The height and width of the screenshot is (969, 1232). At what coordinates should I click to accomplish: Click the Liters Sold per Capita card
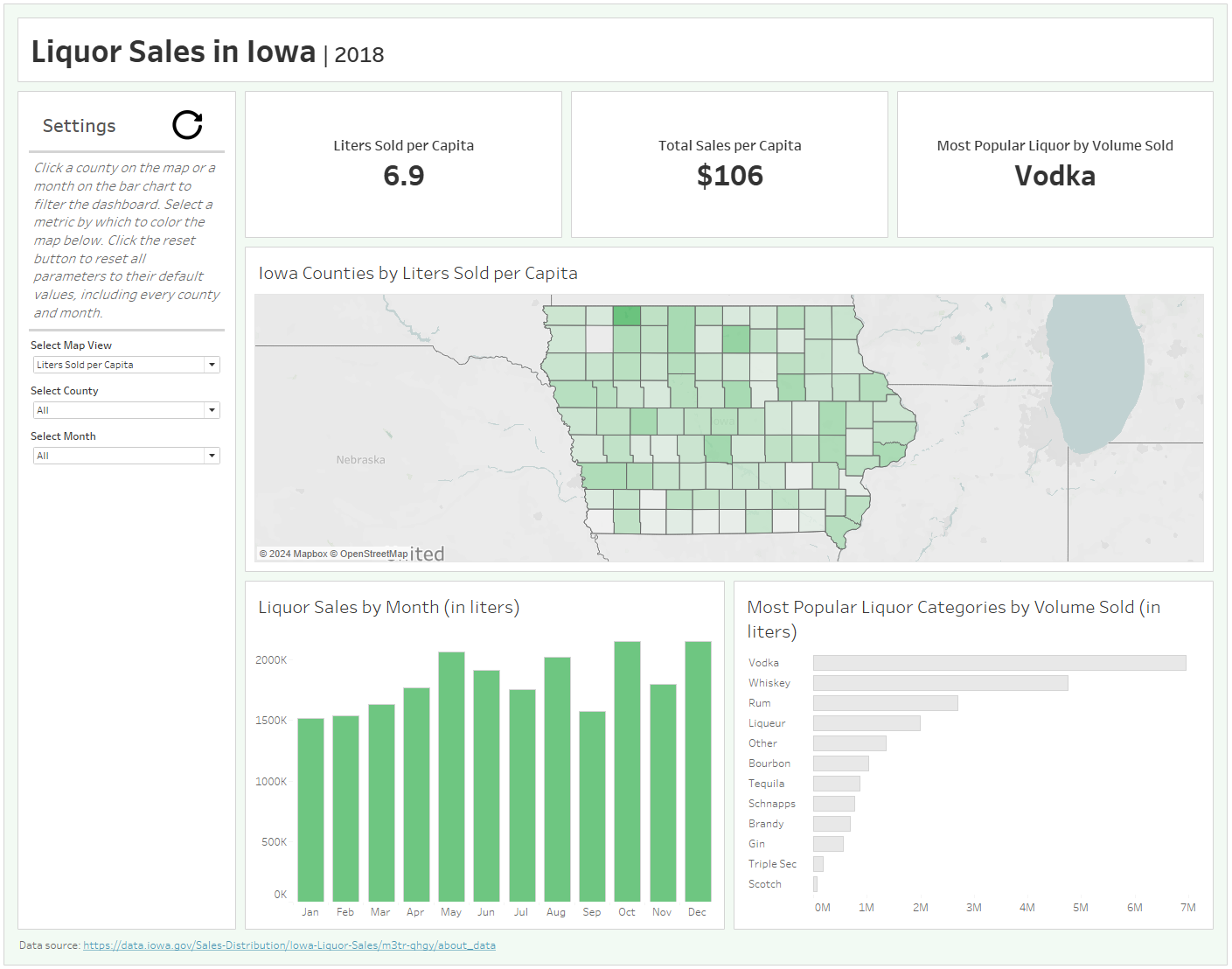(x=403, y=164)
